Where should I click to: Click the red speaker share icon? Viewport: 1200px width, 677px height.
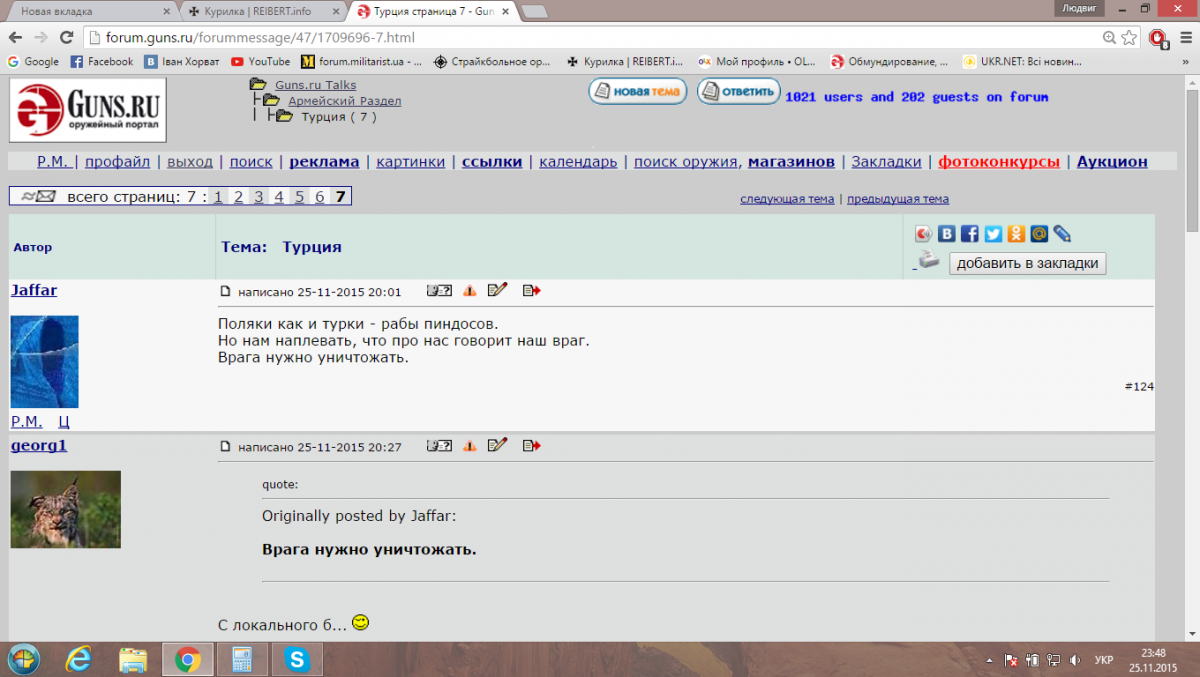[923, 234]
